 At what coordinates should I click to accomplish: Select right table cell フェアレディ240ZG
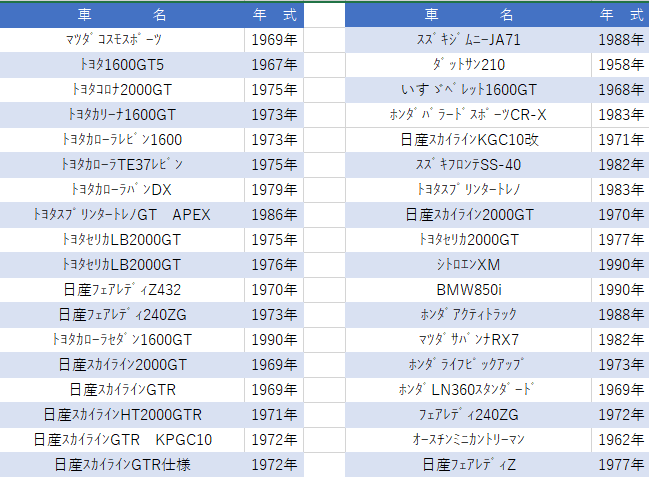point(468,414)
